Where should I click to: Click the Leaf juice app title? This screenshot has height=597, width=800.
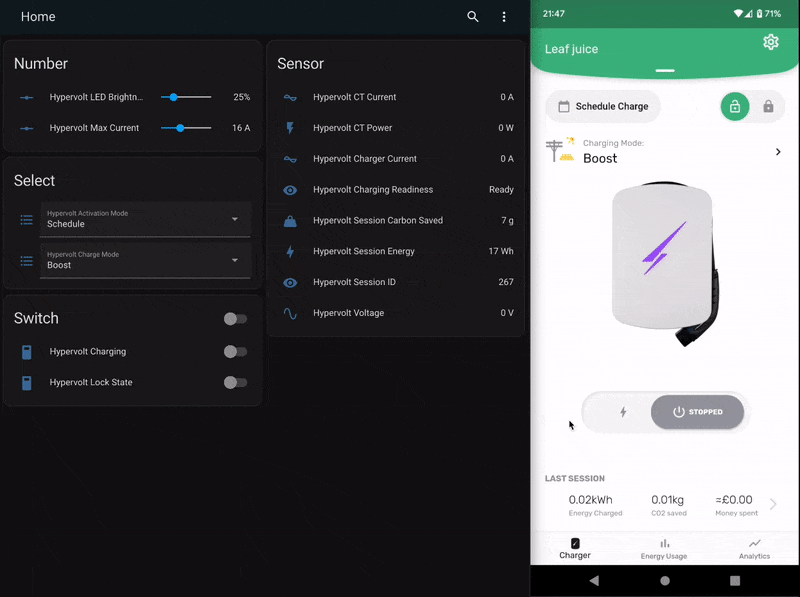tap(571, 49)
